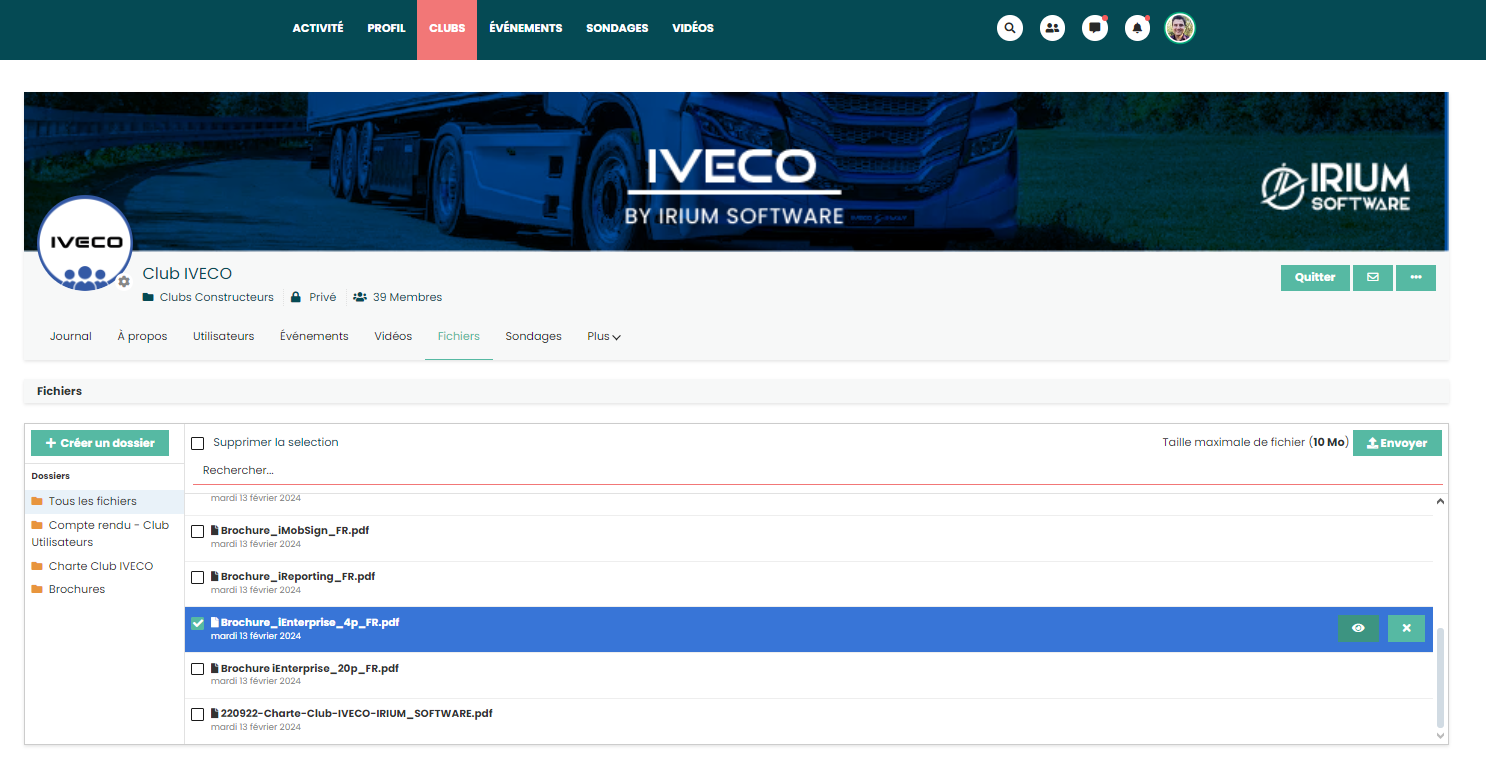
Task: Open ÉVÉNEMENTS in the top navigation
Action: click(525, 28)
